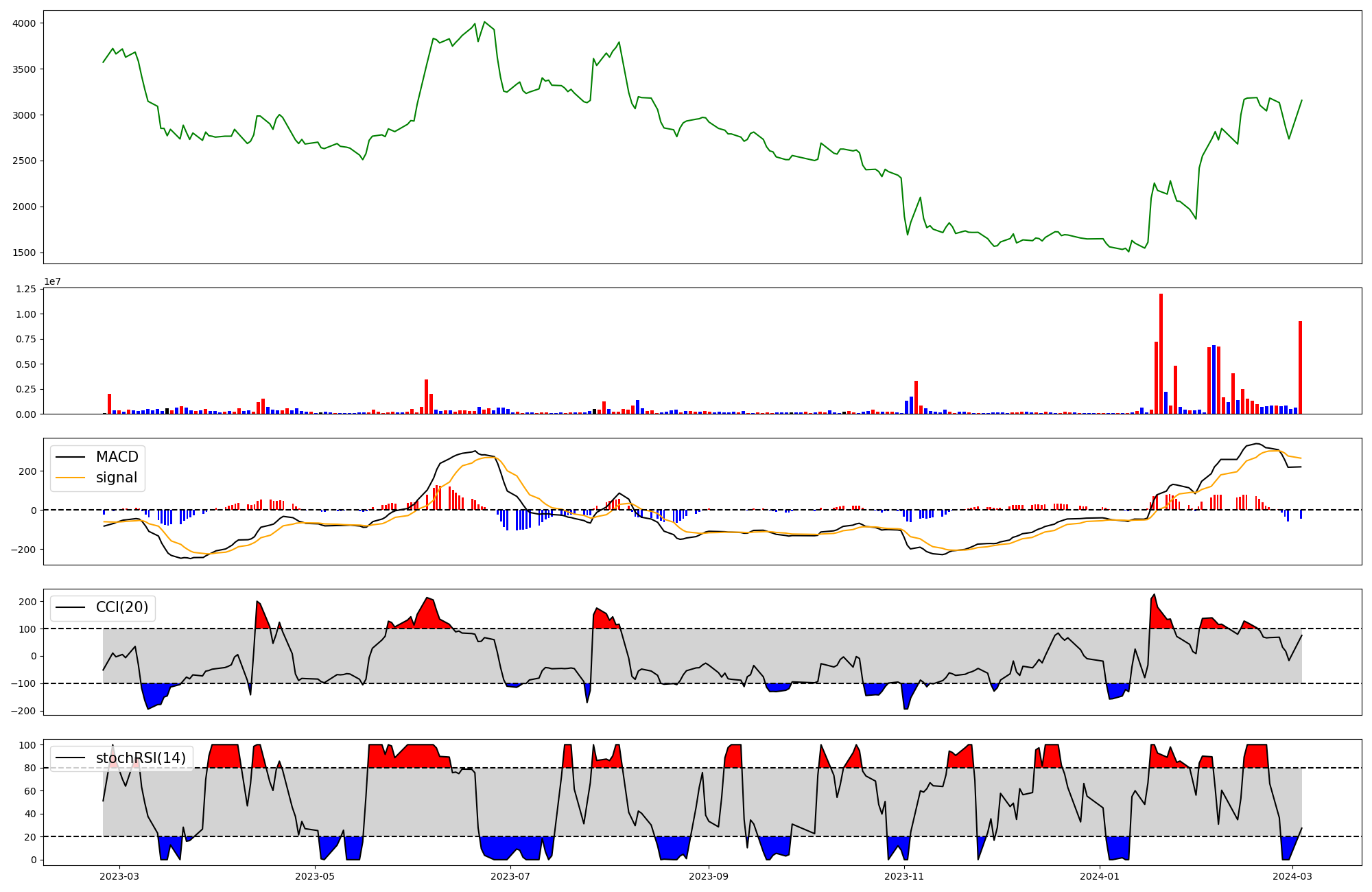Screen dimensions: 1372x892
Task: Click the MACD legend label
Action: point(117,457)
